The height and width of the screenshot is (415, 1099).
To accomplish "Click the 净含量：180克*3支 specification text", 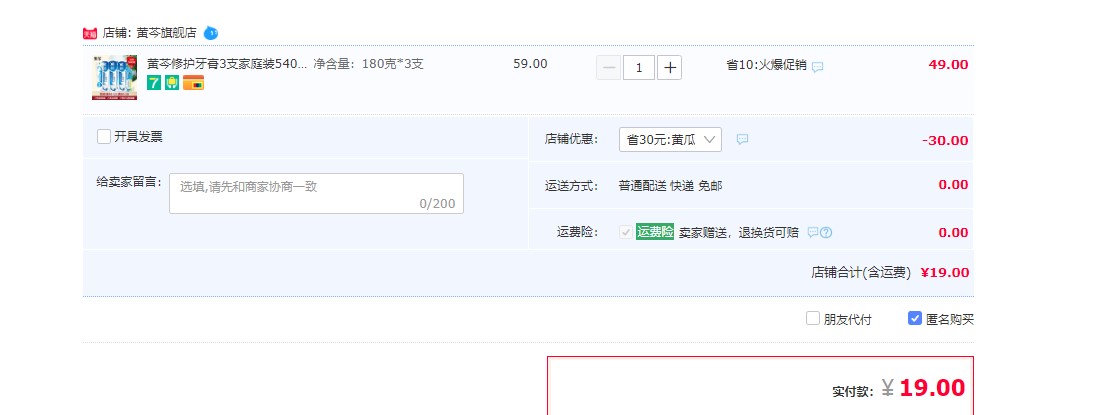I will click(x=369, y=64).
